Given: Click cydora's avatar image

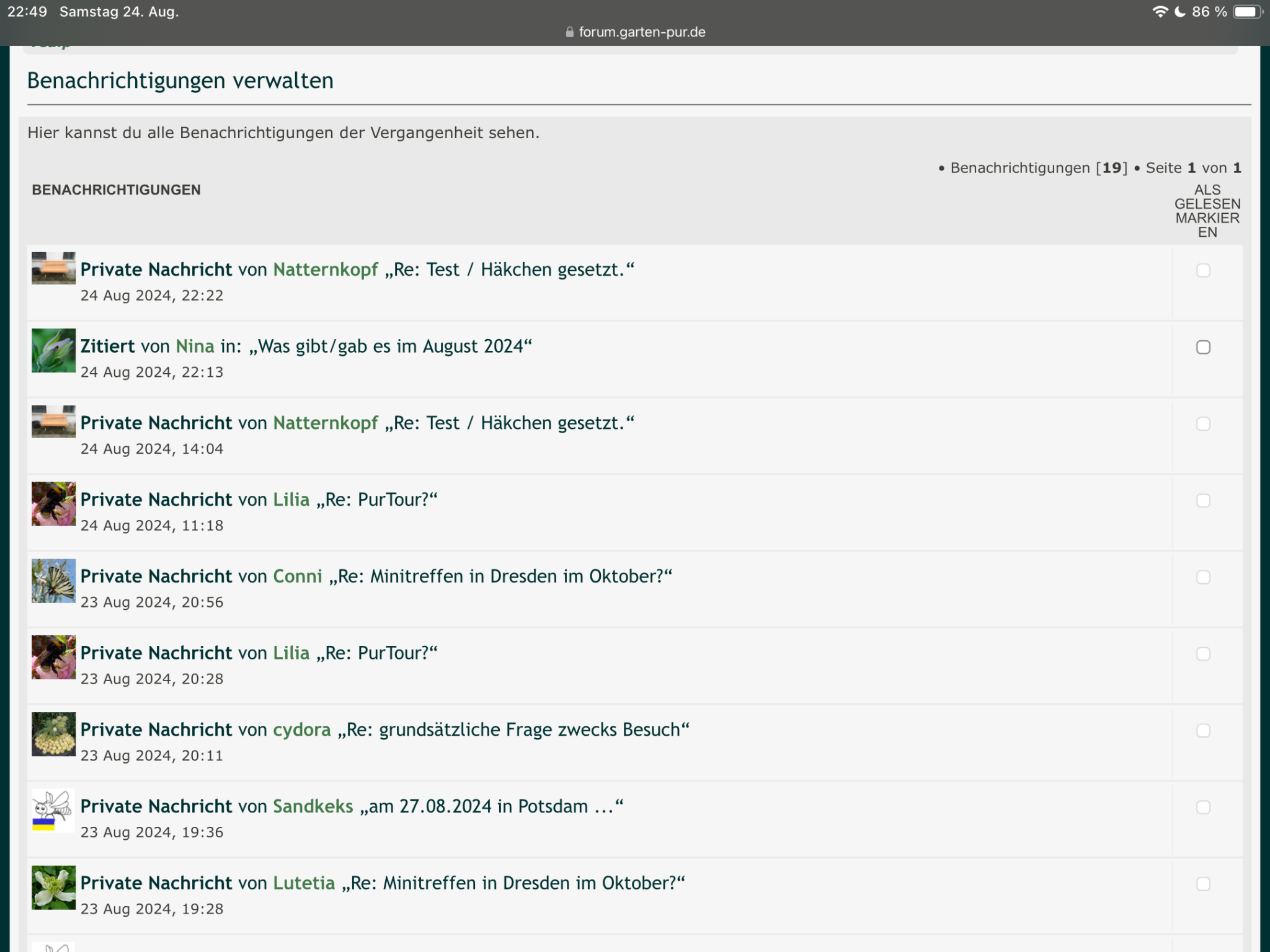Looking at the screenshot, I should pyautogui.click(x=53, y=734).
